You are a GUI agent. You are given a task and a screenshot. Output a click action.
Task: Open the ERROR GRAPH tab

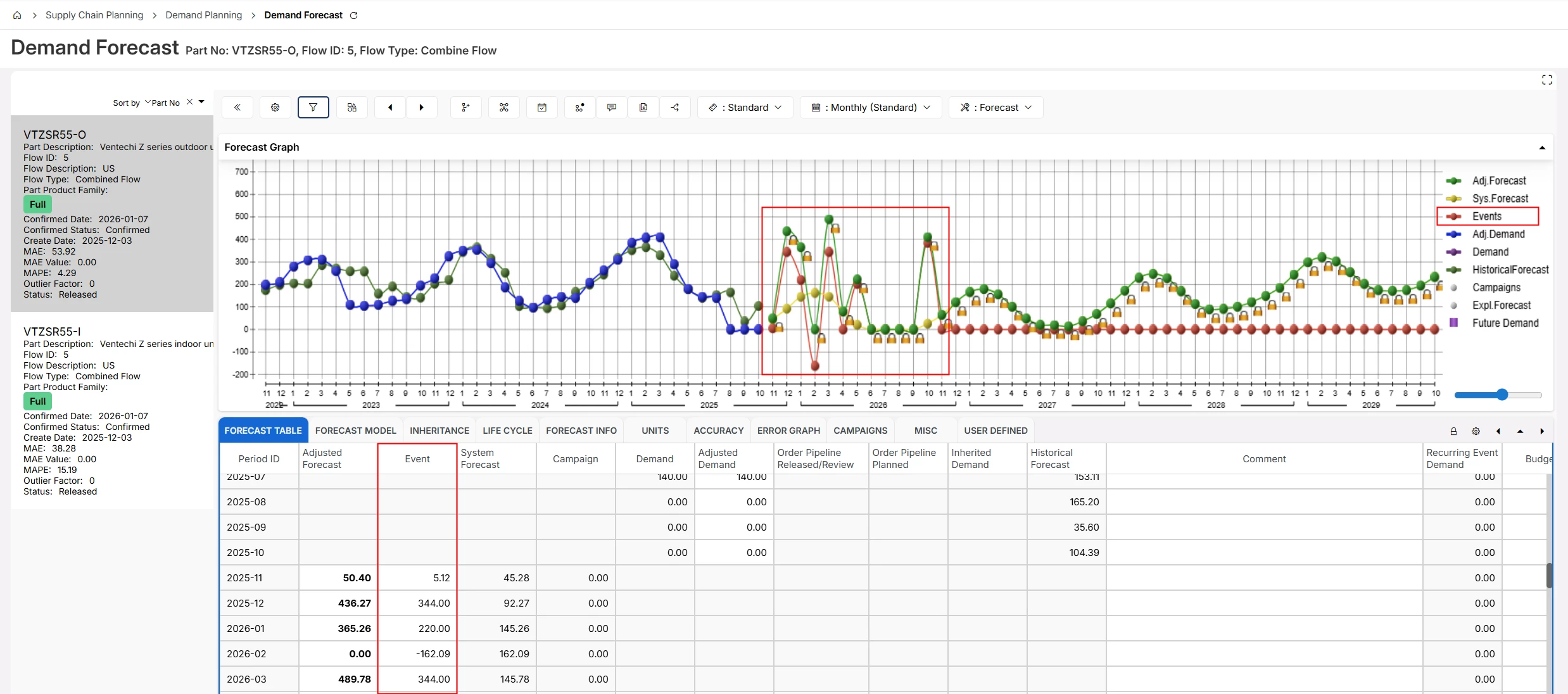[x=788, y=431]
